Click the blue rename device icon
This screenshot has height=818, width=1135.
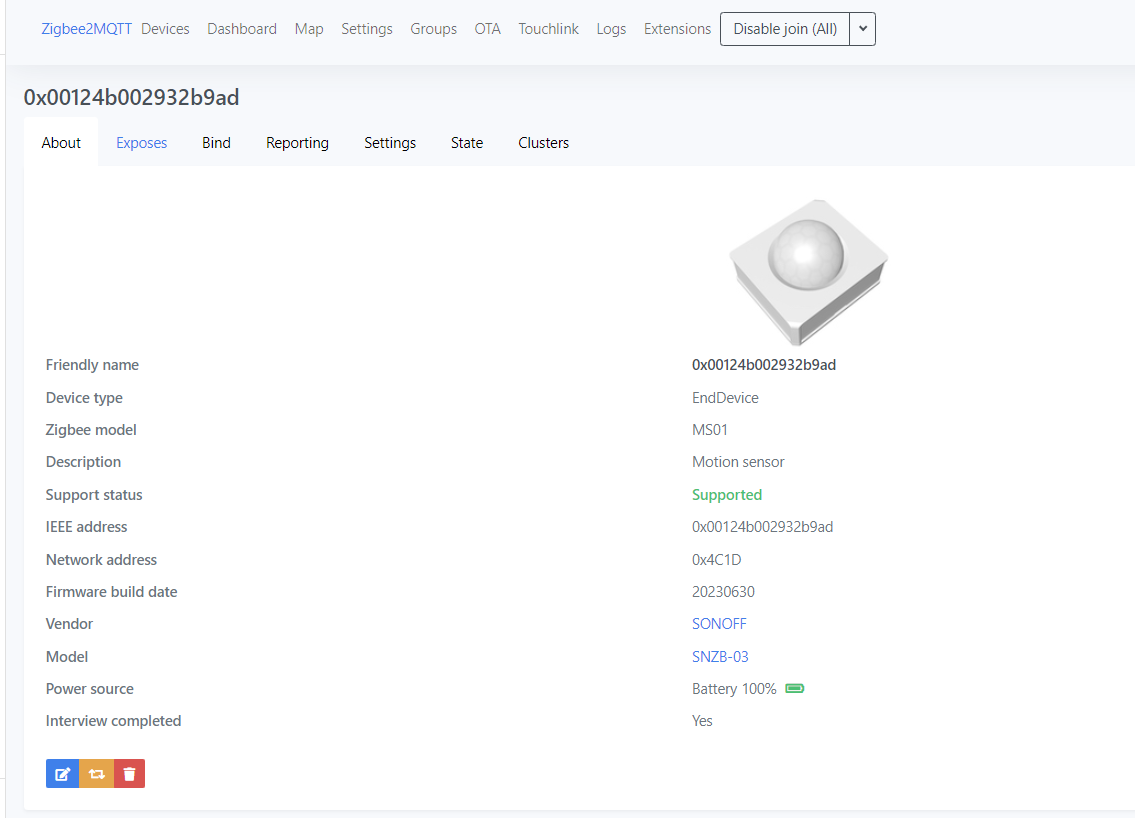(62, 774)
